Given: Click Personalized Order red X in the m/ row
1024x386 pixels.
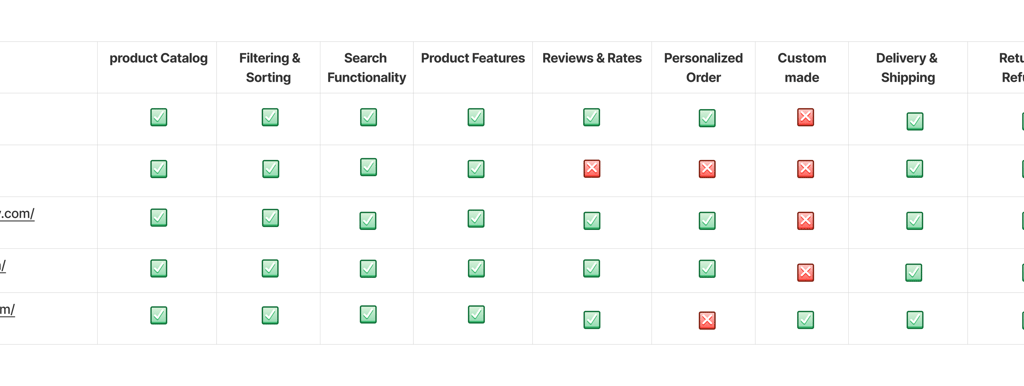Looking at the screenshot, I should [707, 320].
